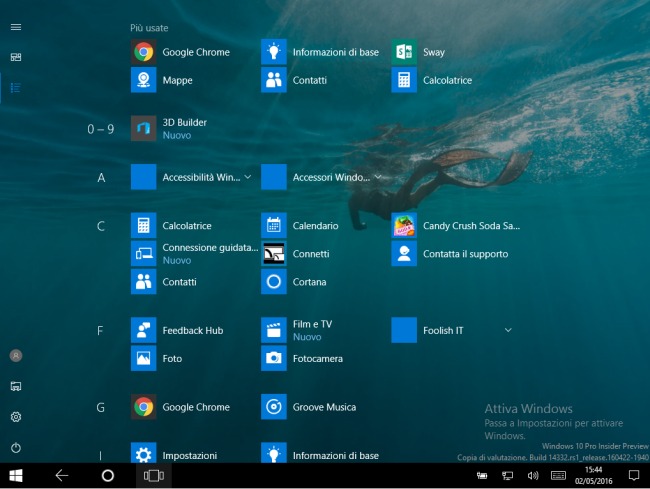Expand the Foolish IT folder chevron
The height and width of the screenshot is (489, 650).
(x=508, y=330)
